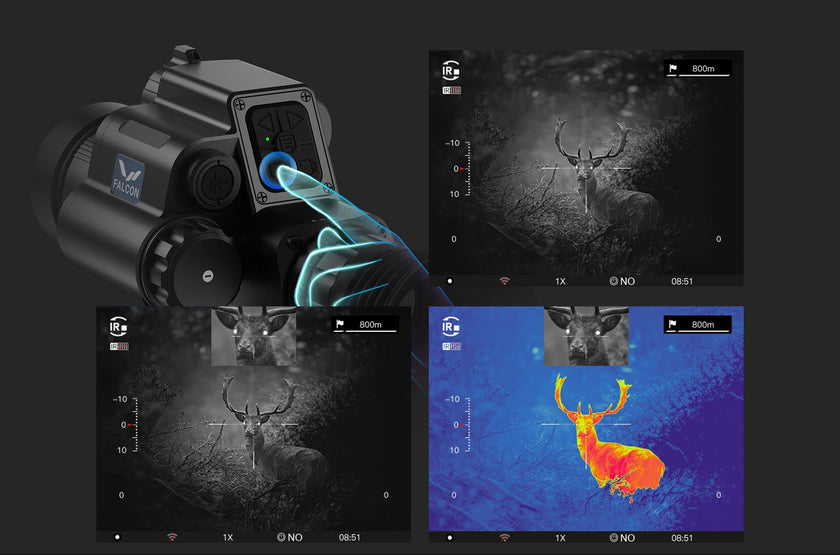
Task: Click 08:51 clock in top-right grayscale view
Action: point(682,281)
